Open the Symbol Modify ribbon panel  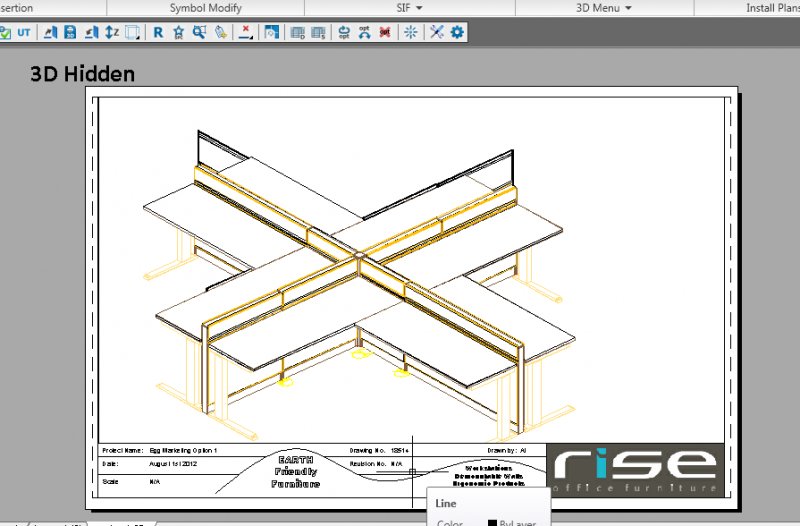point(206,8)
